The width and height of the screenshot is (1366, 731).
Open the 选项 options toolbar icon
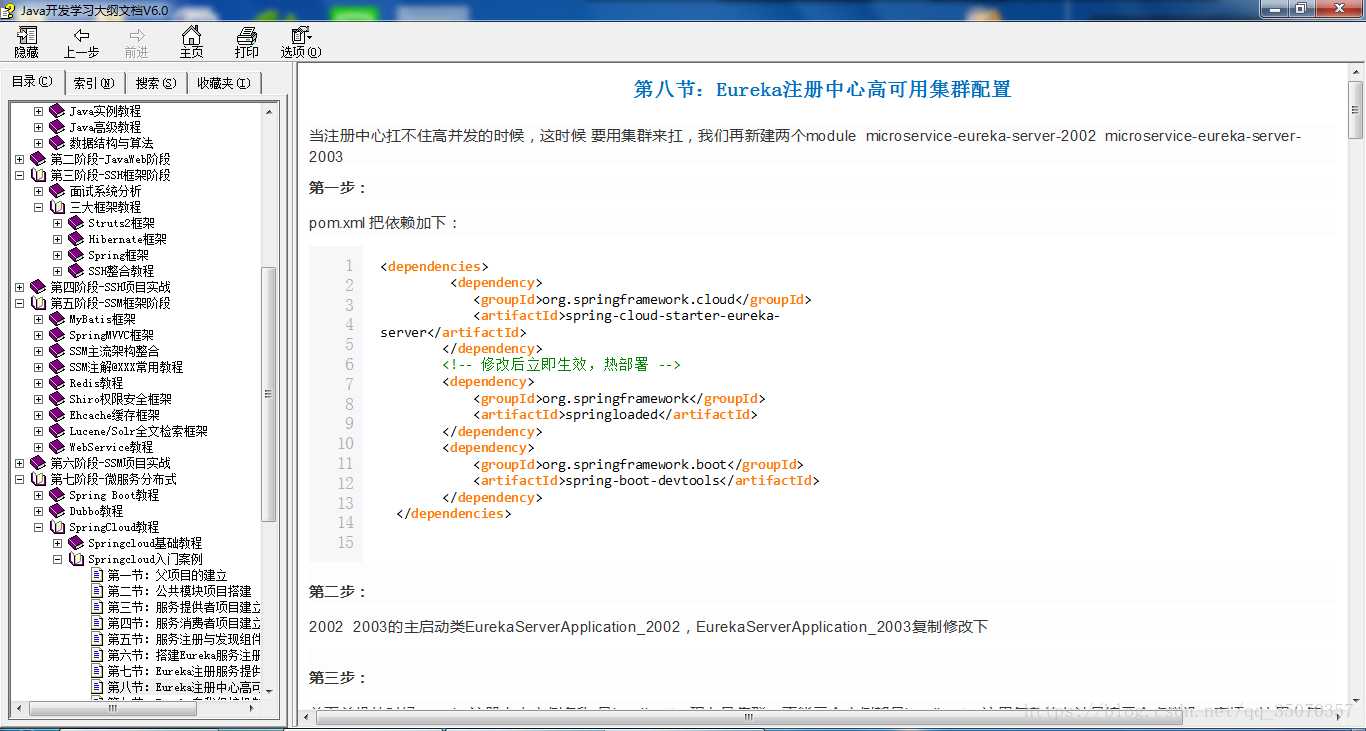coord(301,35)
